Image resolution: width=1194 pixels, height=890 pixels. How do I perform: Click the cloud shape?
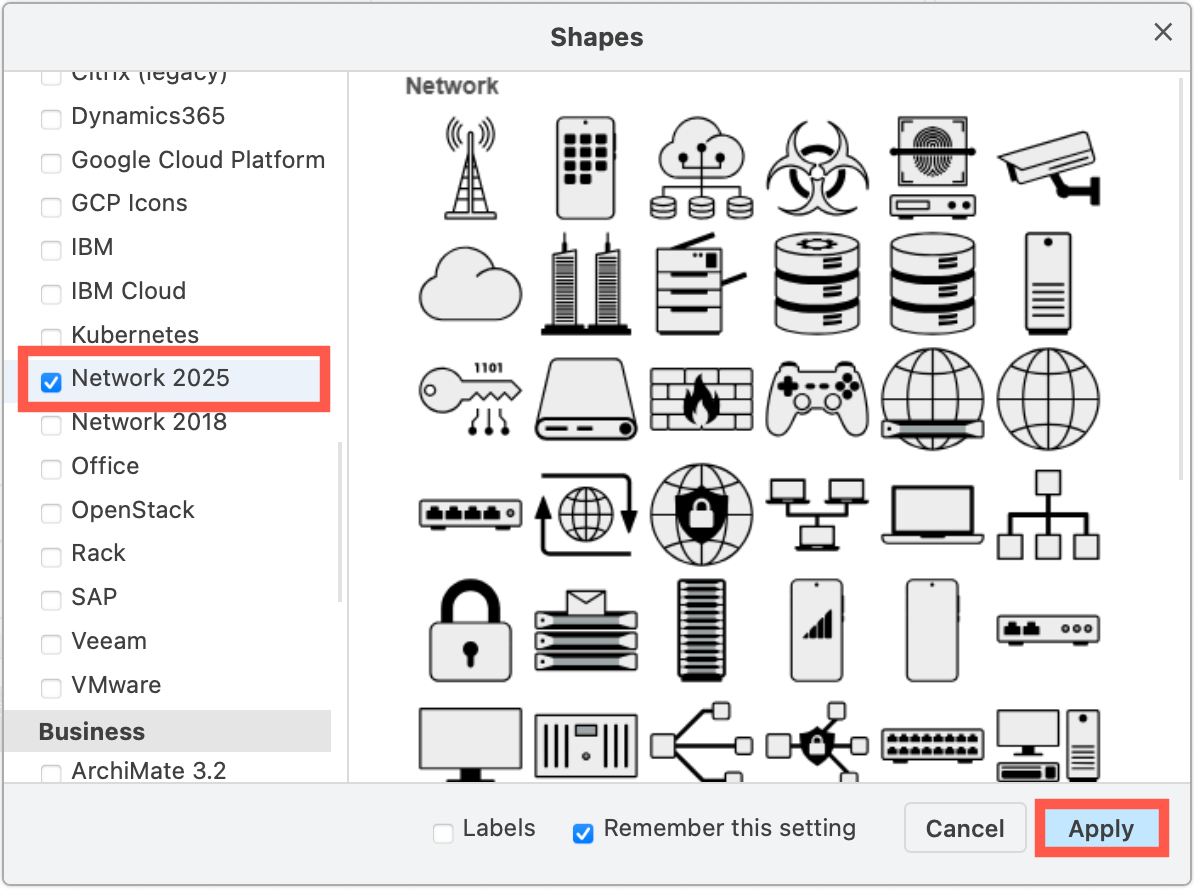pyautogui.click(x=470, y=283)
